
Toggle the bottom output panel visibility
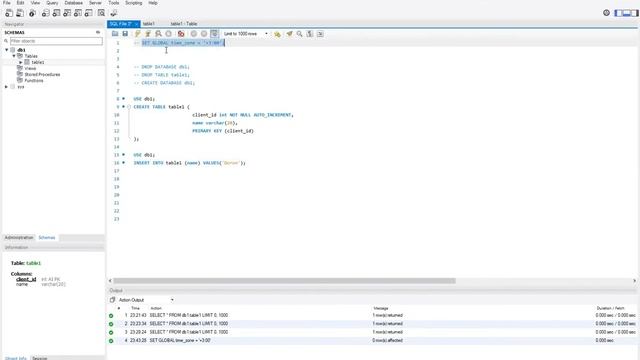point(627,13)
